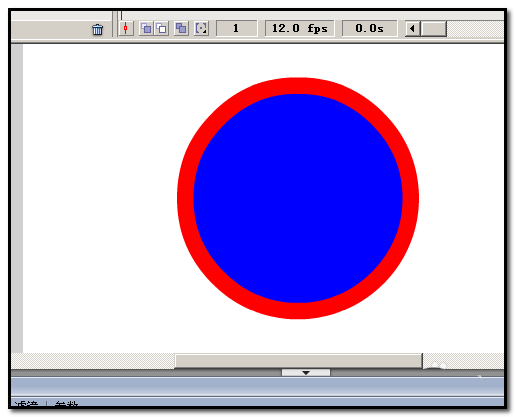Viewport: 515px width, 417px height.
Task: Click the timeline scroll left arrow
Action: (x=413, y=29)
